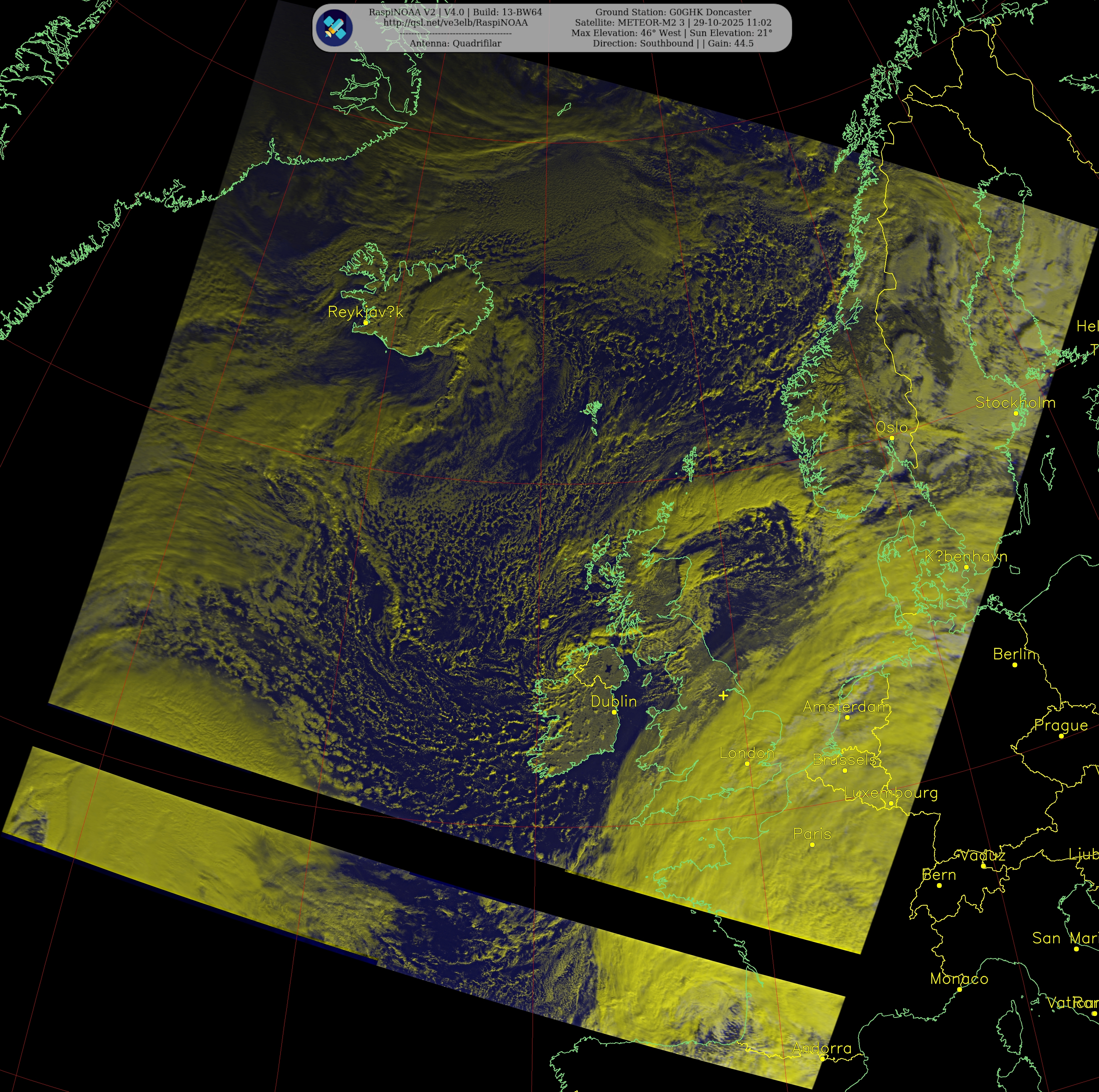Image resolution: width=1099 pixels, height=1092 pixels.
Task: Click the London city dot marker
Action: click(x=747, y=764)
